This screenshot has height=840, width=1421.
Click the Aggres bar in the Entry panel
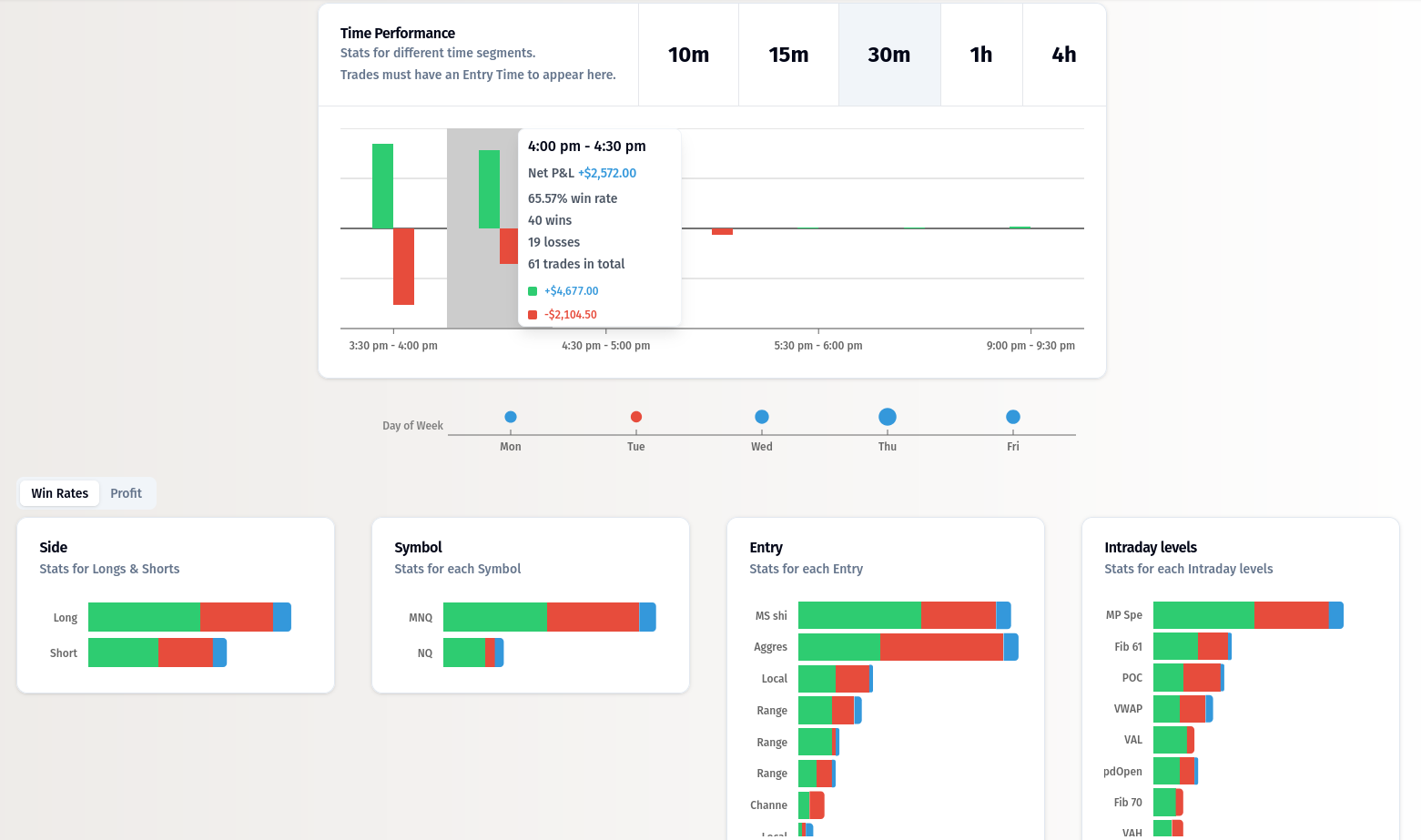point(906,646)
